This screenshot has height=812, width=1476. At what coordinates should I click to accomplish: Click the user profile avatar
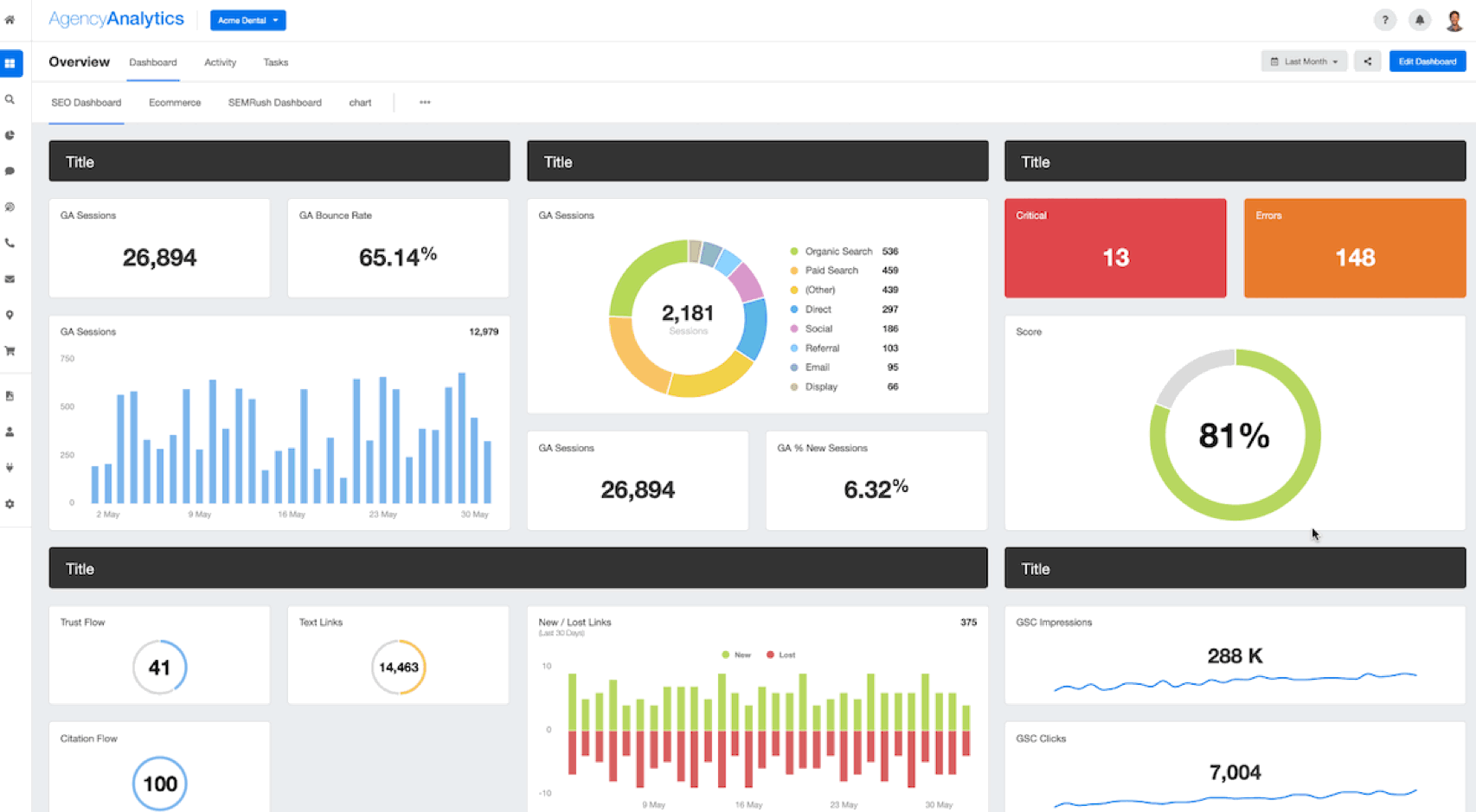click(1454, 20)
